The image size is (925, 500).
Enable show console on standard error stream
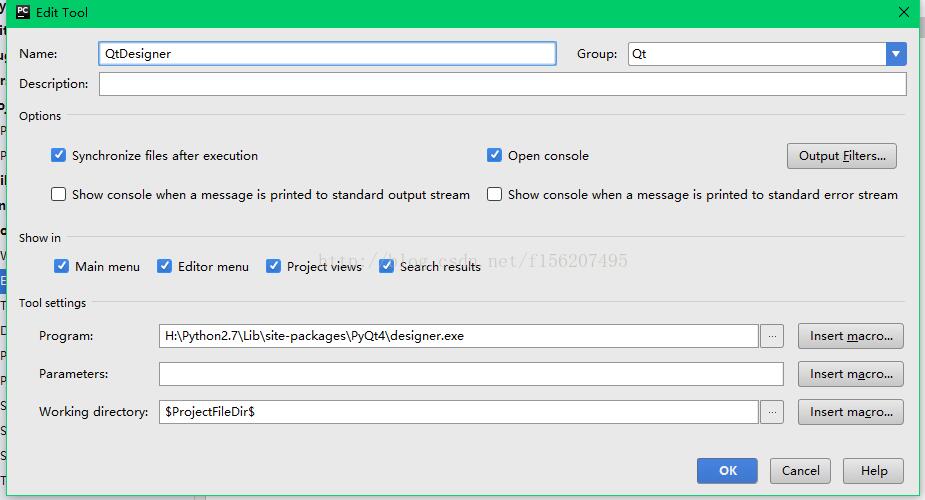click(x=494, y=194)
